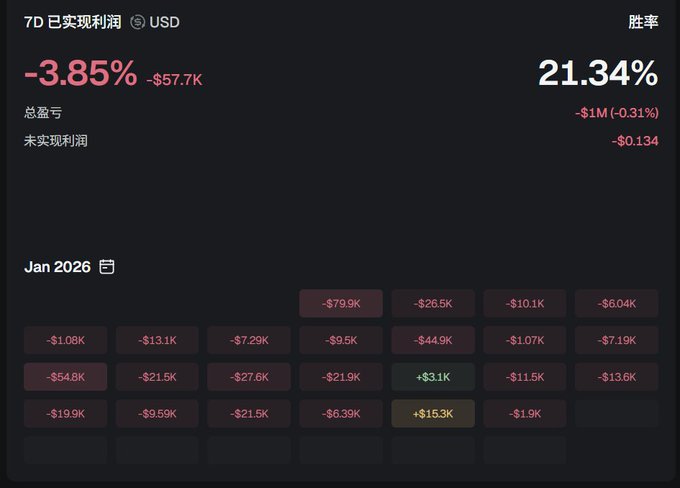Click the 胜率 win rate label
Screen dimensions: 680x488
pos(643,21)
